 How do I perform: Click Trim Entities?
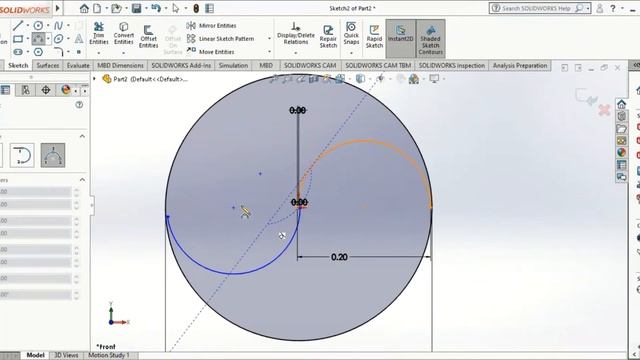[x=99, y=33]
